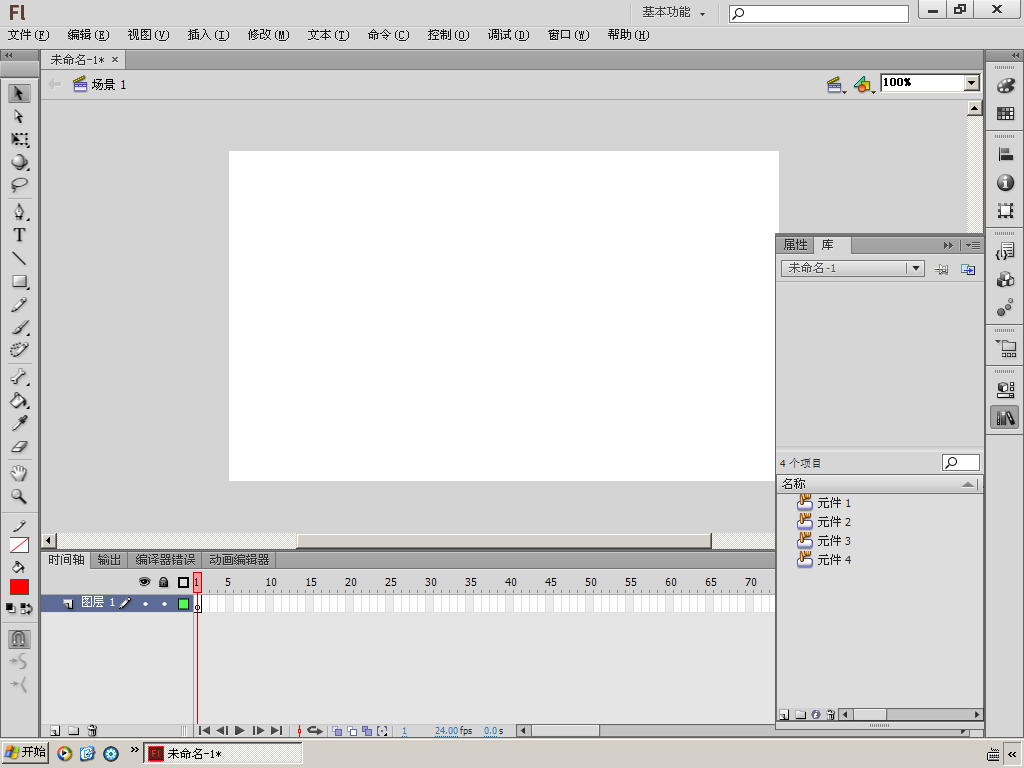
Task: Open the 未命名-1 library document dropdown
Action: coord(916,268)
